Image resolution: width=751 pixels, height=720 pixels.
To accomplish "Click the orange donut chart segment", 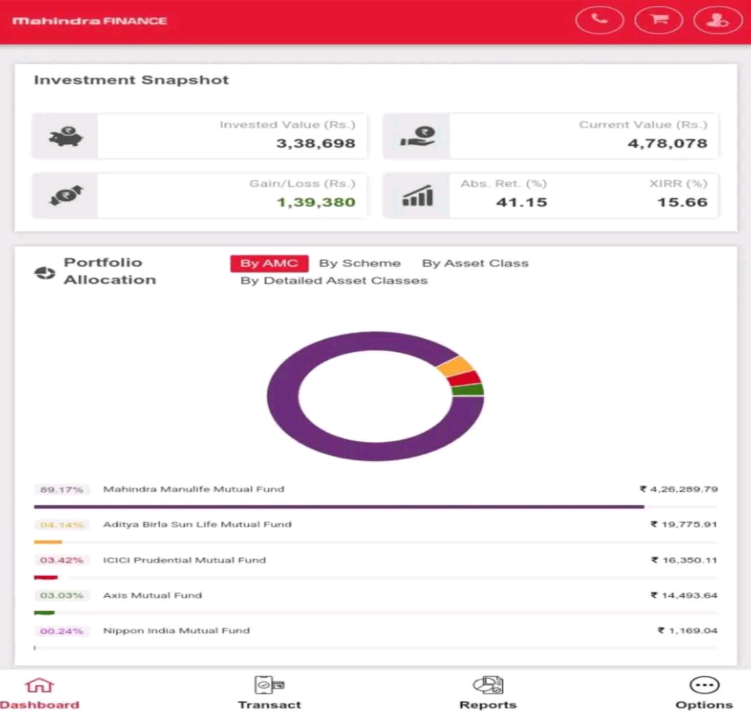I will [455, 366].
